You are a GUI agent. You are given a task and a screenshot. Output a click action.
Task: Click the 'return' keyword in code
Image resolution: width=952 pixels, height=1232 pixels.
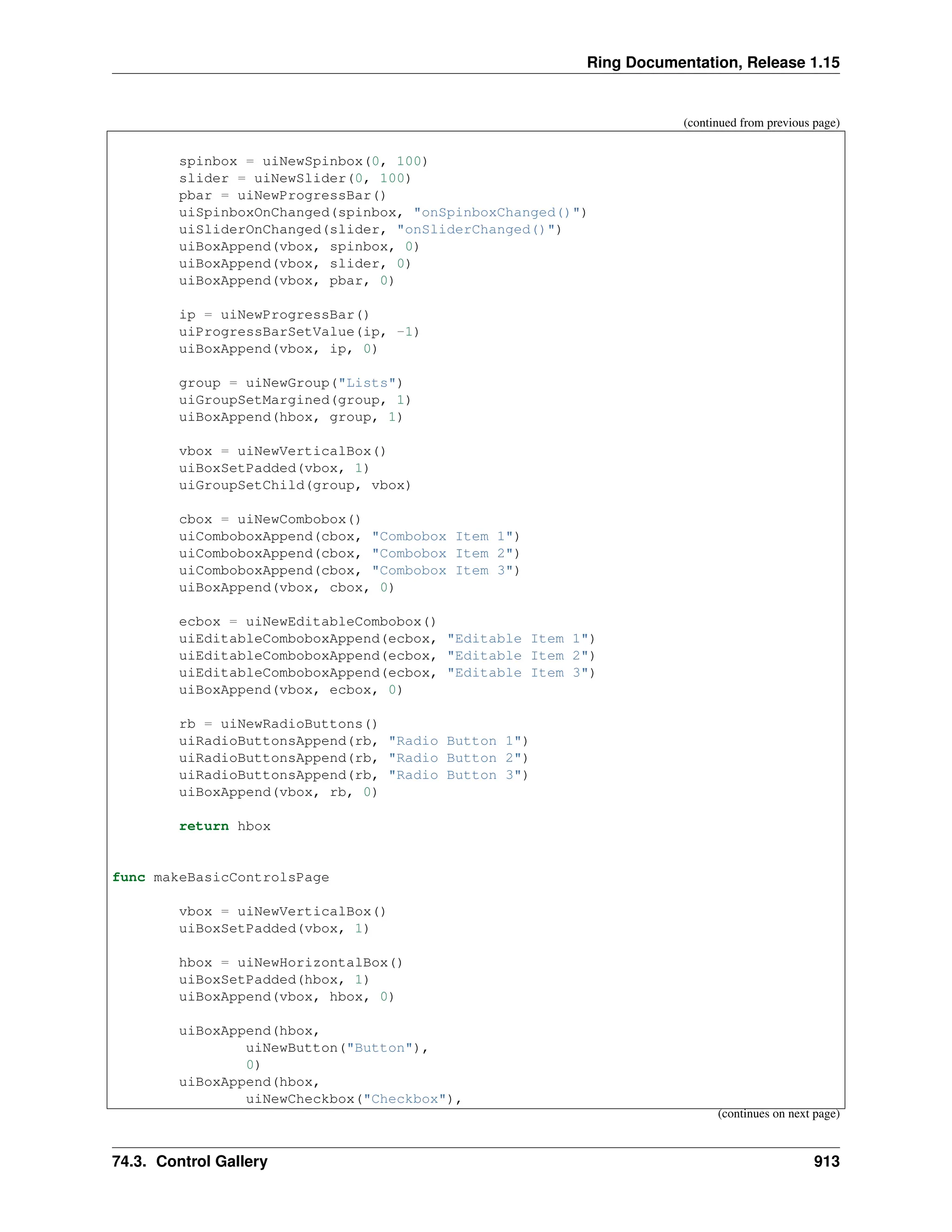pos(204,827)
